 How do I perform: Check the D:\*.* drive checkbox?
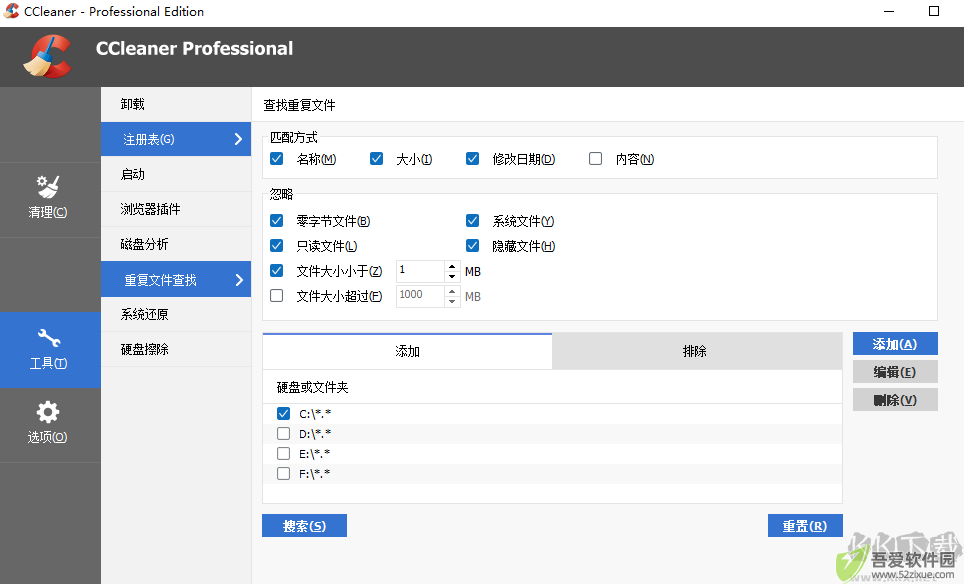click(283, 433)
